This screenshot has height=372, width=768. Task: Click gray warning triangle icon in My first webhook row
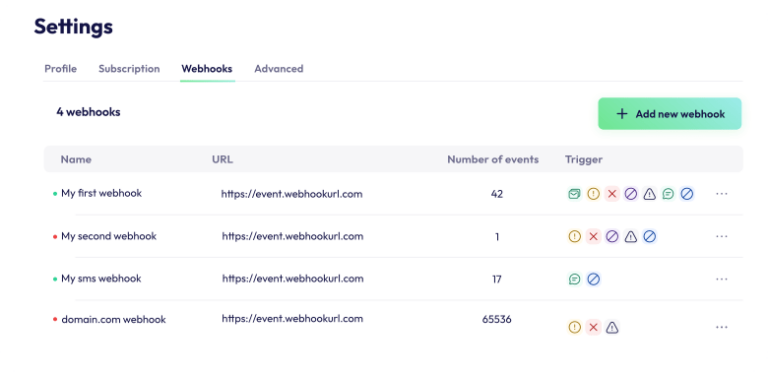(649, 194)
